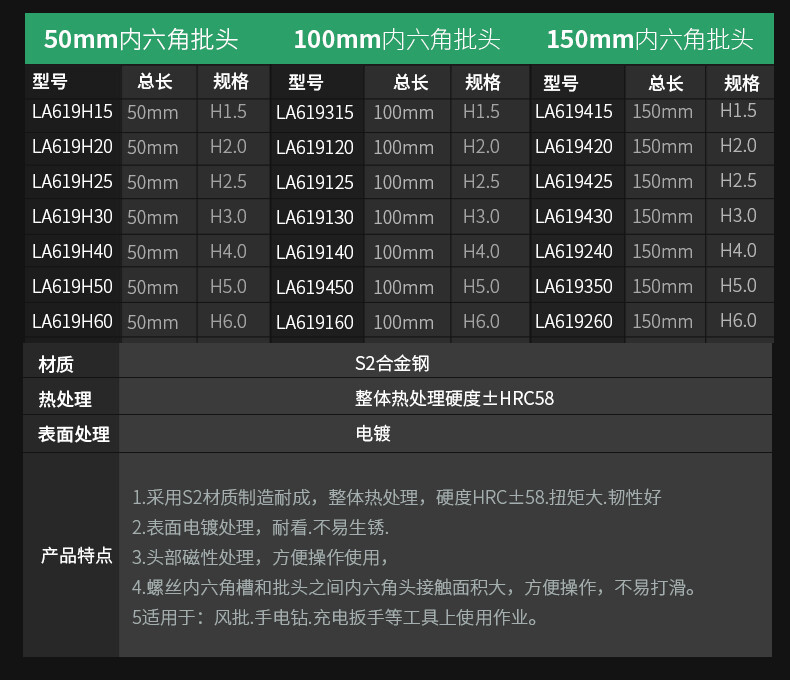Select model cell LA619H50
This screenshot has height=680, width=790.
tap(72, 286)
